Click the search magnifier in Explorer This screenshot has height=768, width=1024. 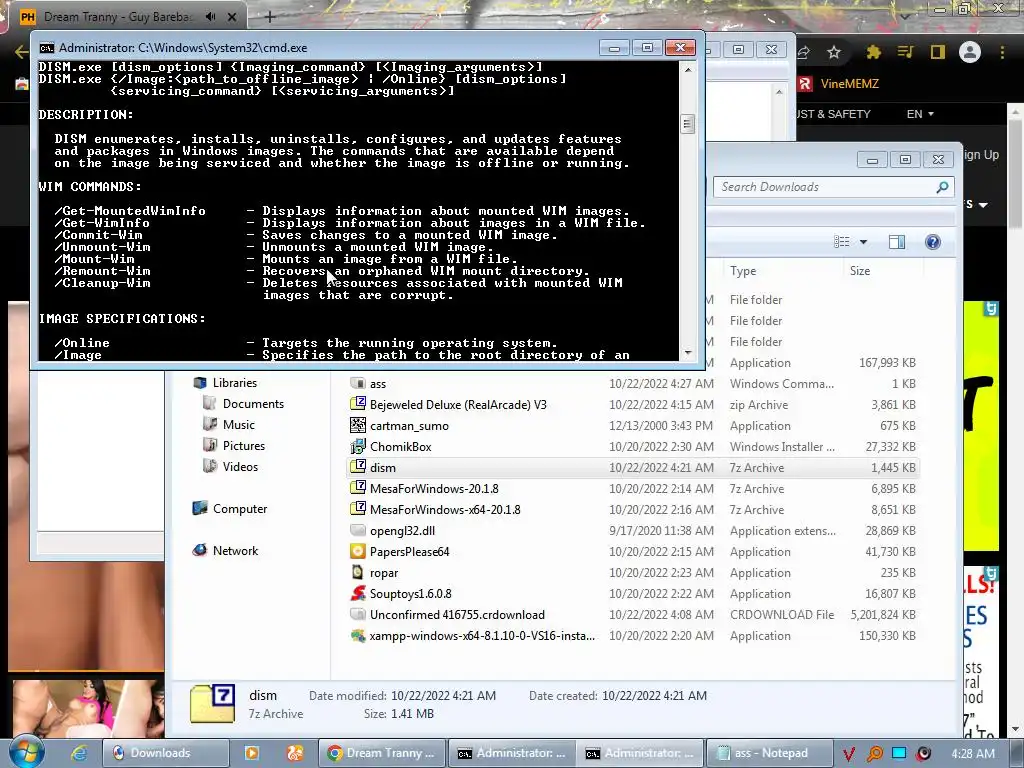point(942,187)
